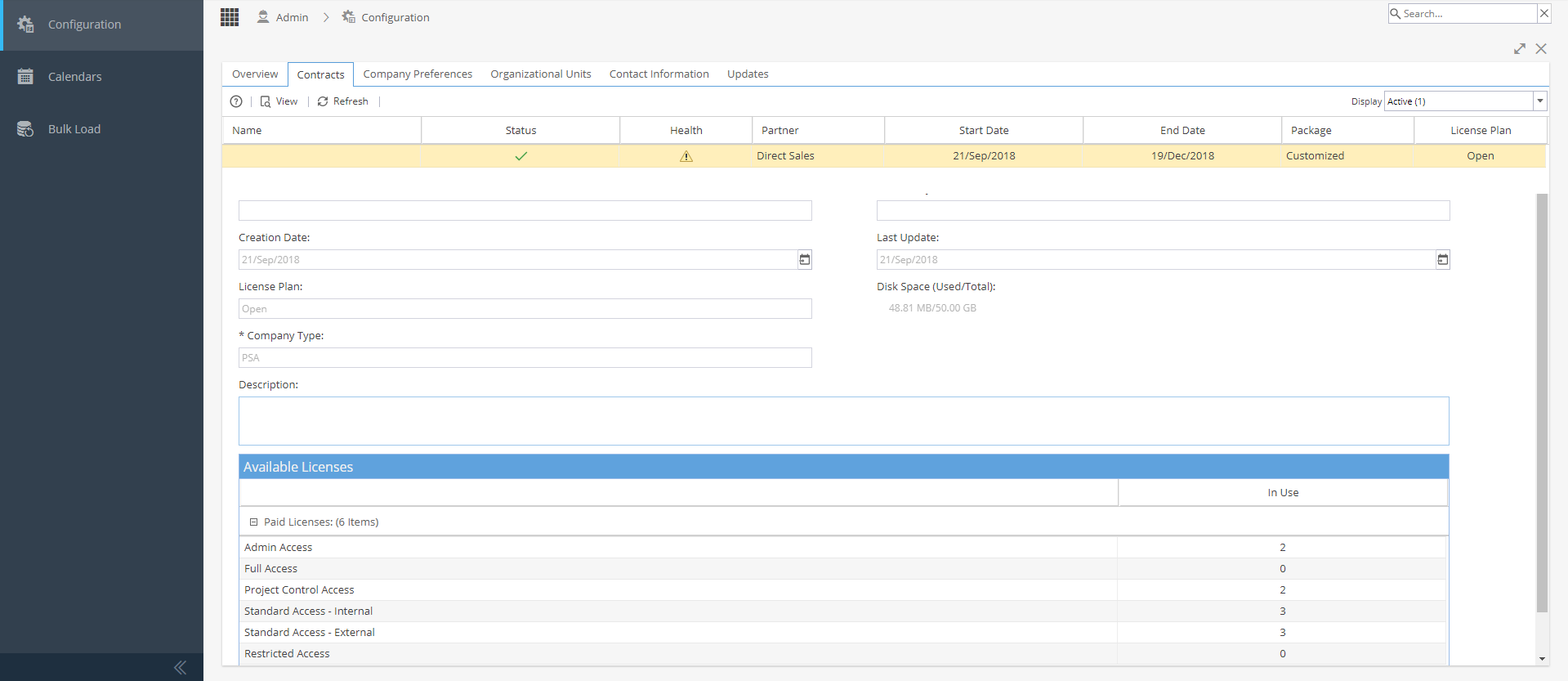Image resolution: width=1568 pixels, height=681 pixels.
Task: Go to Organizational Units tab
Action: pos(541,74)
